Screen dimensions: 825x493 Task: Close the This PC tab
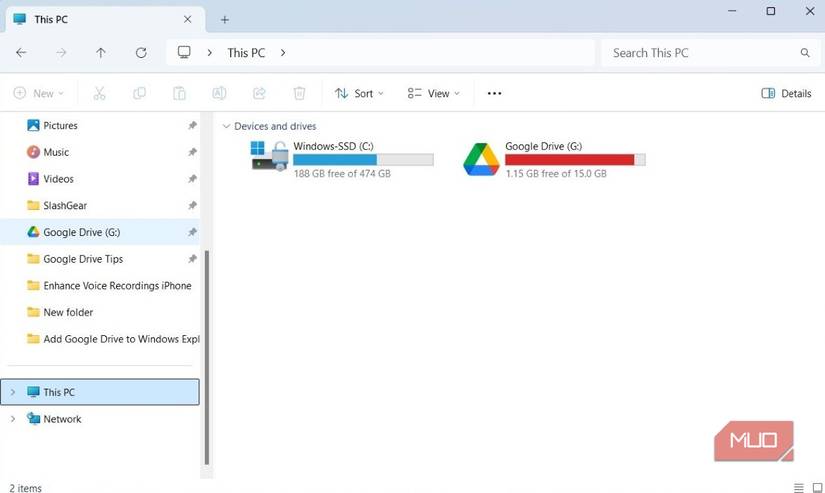click(187, 19)
